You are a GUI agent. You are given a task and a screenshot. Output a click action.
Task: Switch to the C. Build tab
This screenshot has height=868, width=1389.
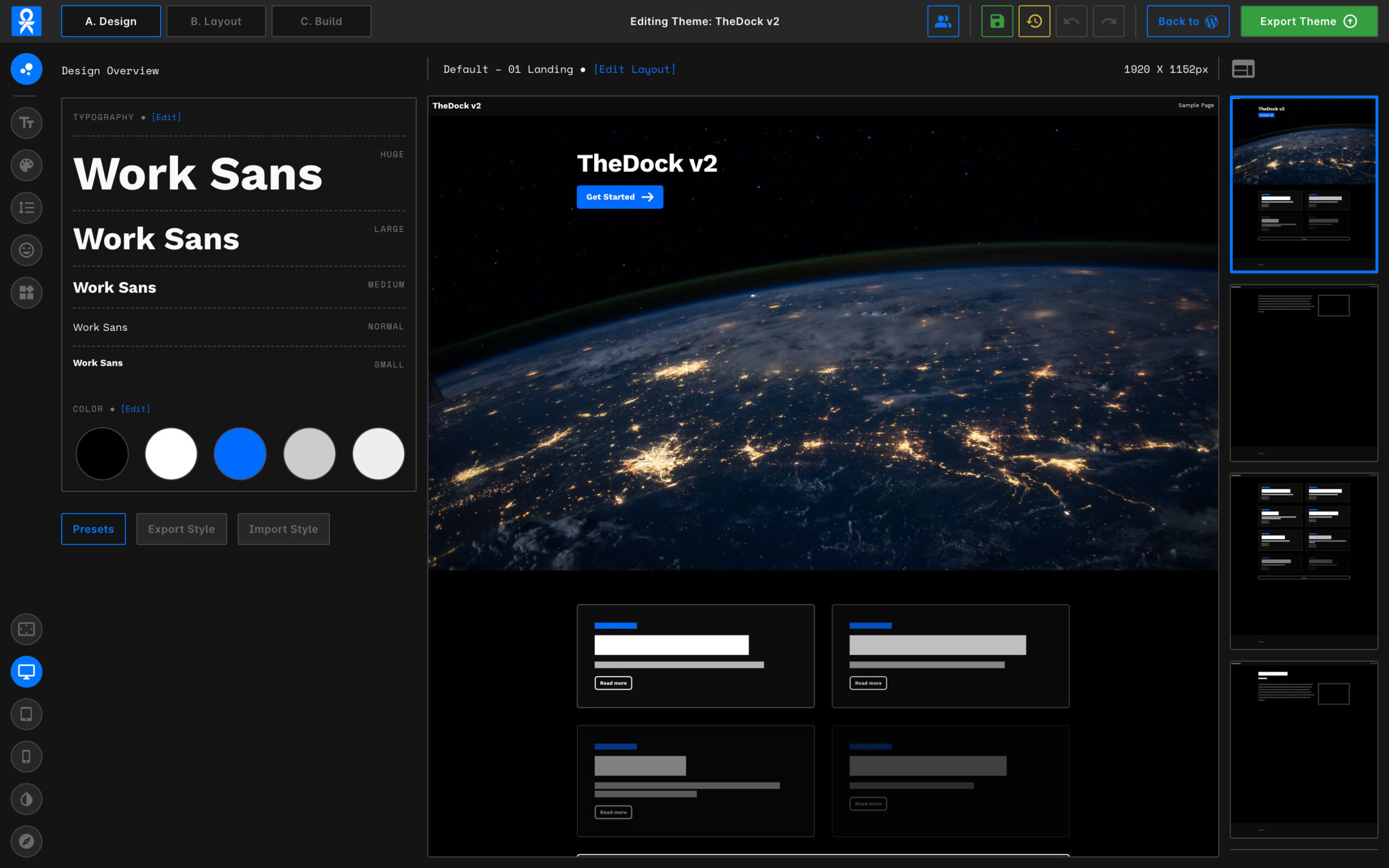(x=321, y=21)
